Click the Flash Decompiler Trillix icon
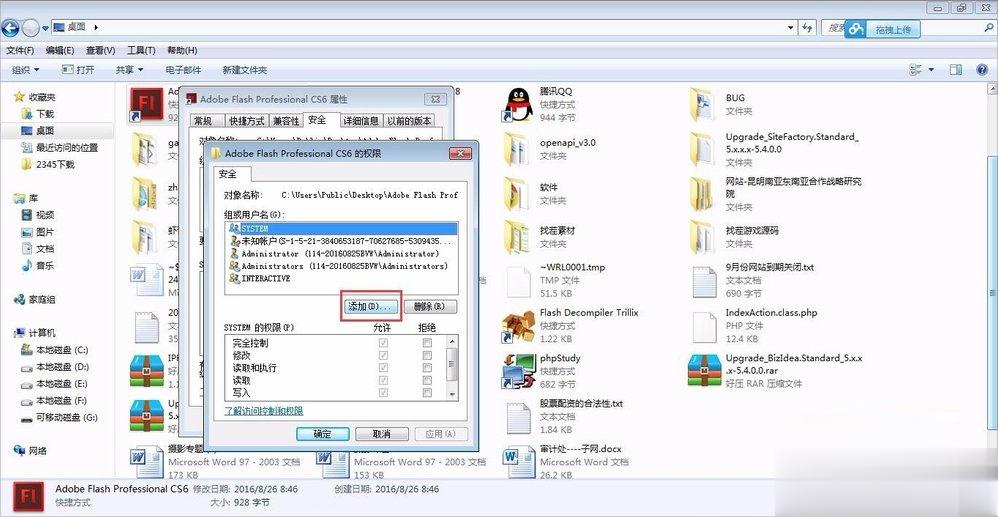998x517 pixels. [x=519, y=325]
